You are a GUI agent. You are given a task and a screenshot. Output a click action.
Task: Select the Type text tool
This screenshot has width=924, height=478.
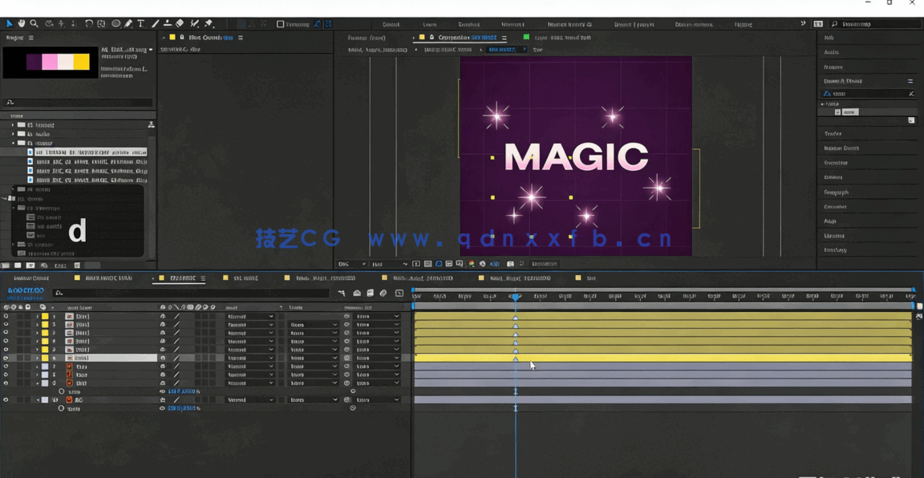(141, 23)
